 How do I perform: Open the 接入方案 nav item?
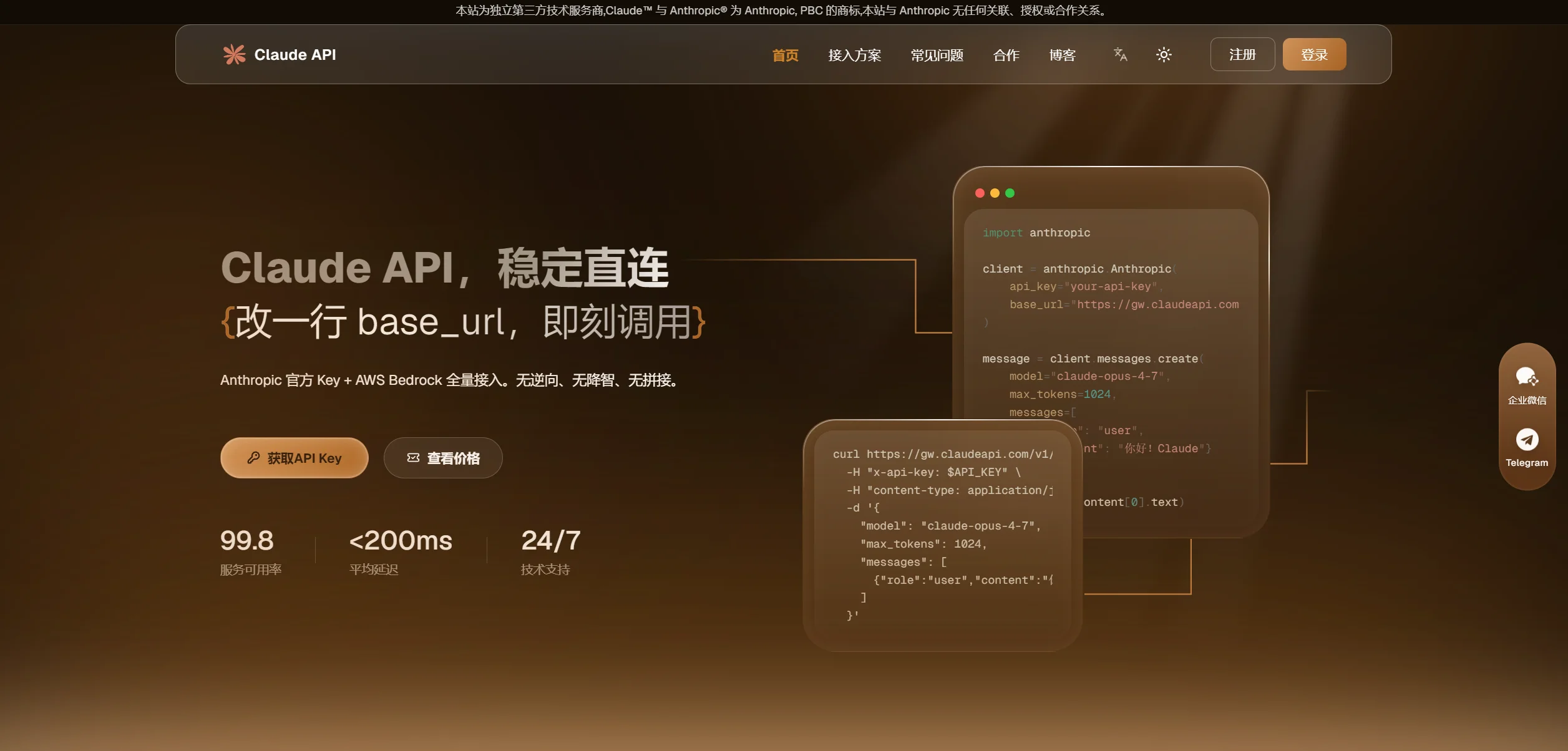854,56
